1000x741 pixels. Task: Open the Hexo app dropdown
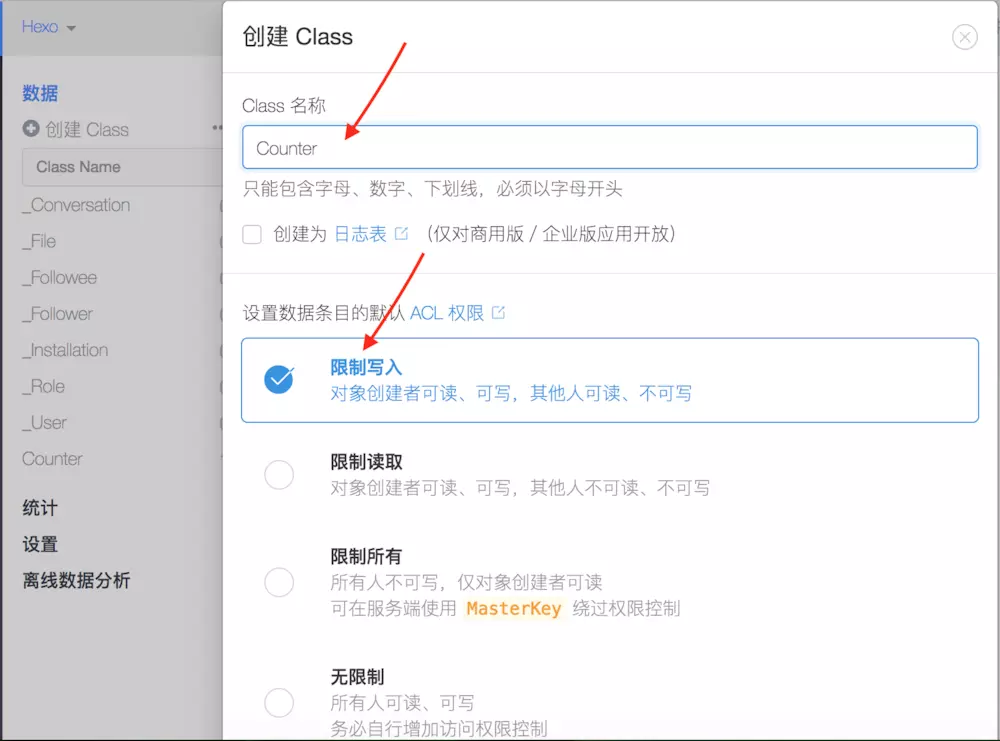coord(48,27)
